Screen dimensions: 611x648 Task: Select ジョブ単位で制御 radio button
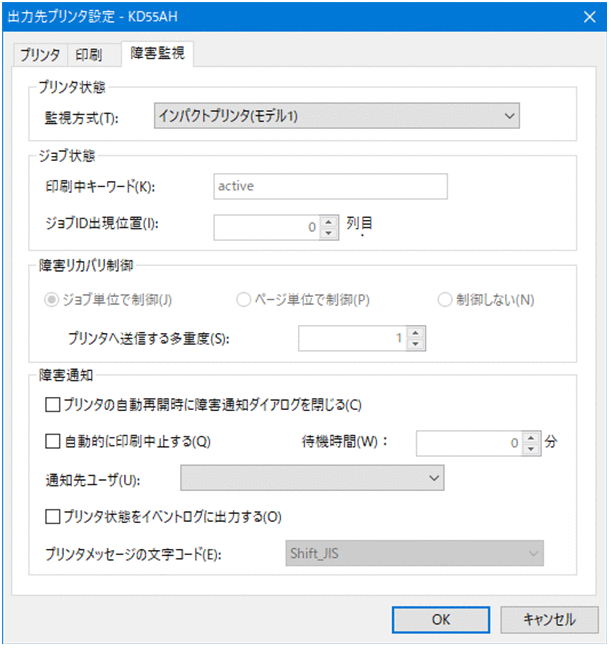coord(52,300)
